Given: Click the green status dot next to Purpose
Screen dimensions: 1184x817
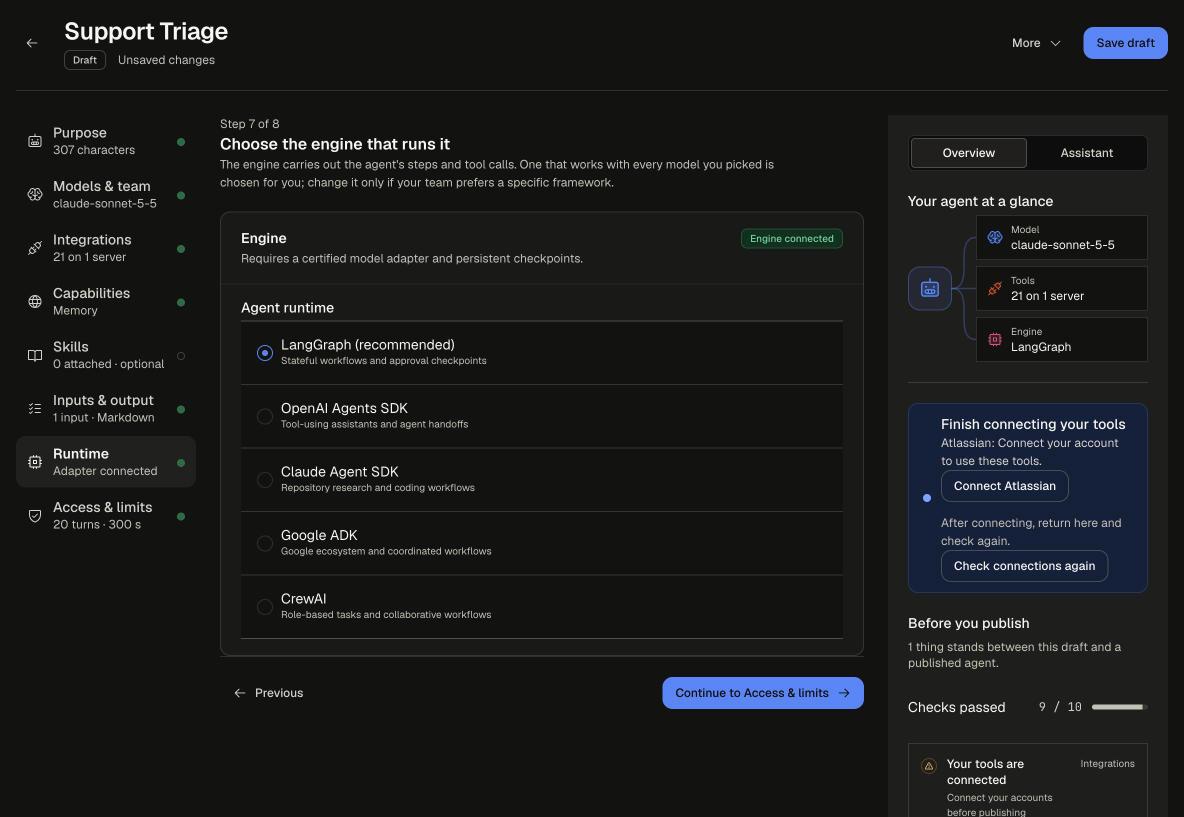Looking at the screenshot, I should coord(180,142).
